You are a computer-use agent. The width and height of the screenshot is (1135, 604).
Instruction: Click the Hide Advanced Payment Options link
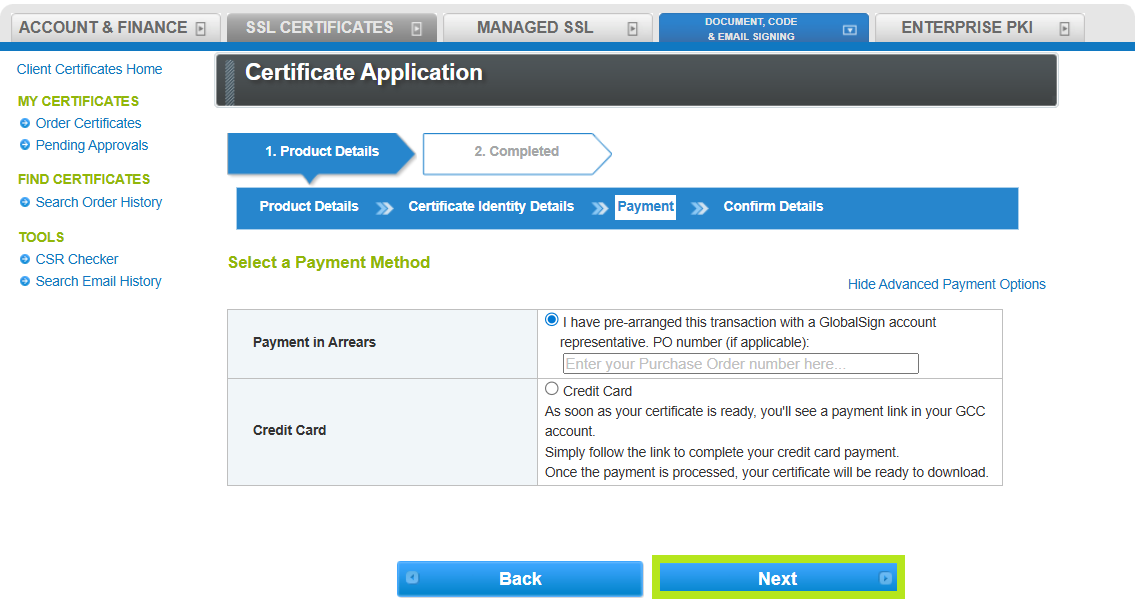pyautogui.click(x=946, y=284)
